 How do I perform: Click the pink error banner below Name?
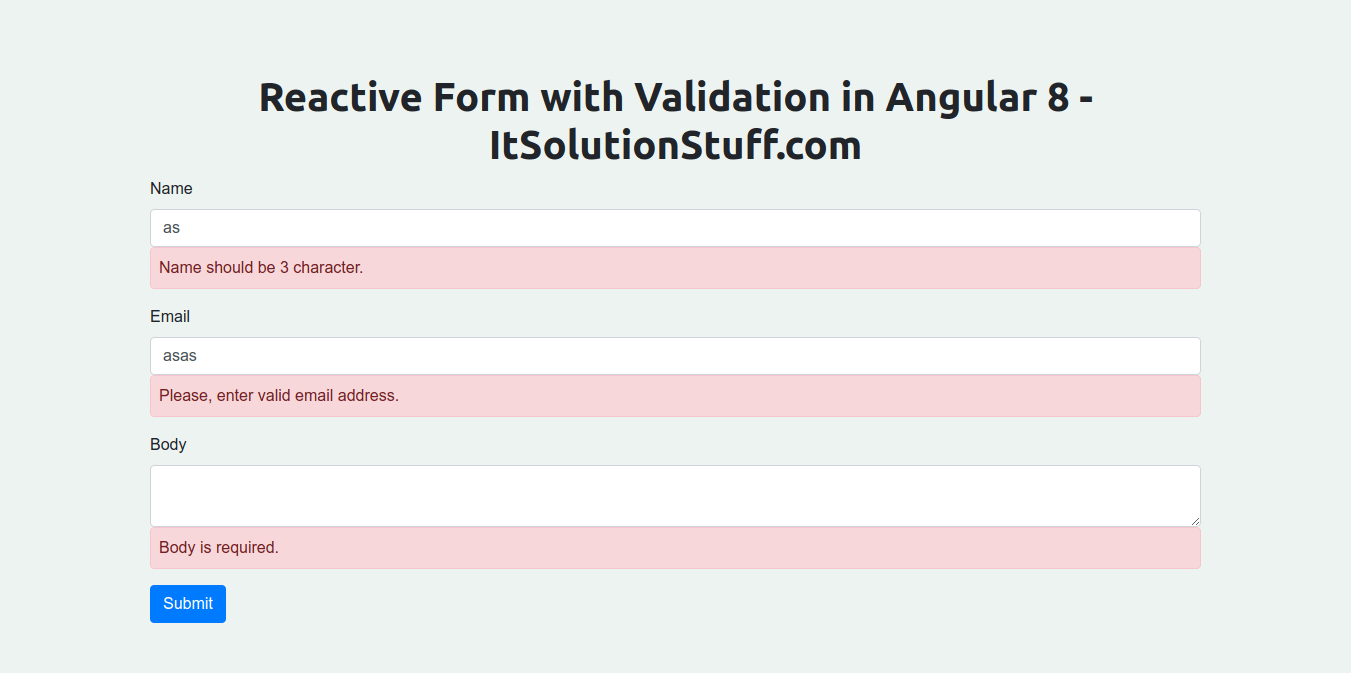pyautogui.click(x=675, y=267)
